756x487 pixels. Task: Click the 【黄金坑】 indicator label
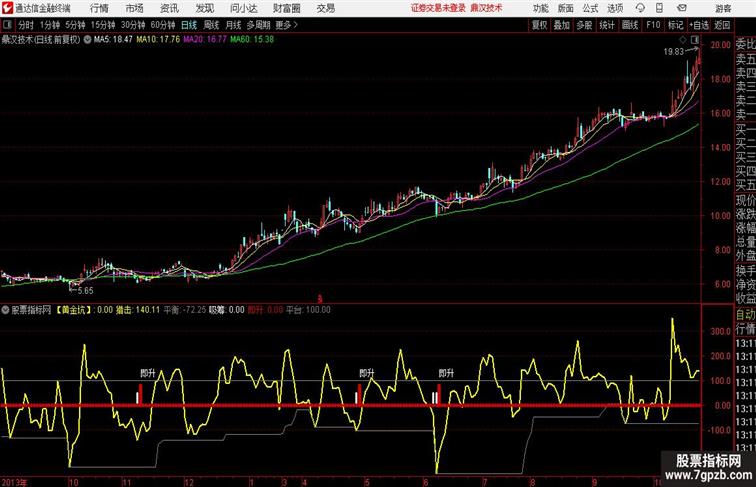(74, 310)
